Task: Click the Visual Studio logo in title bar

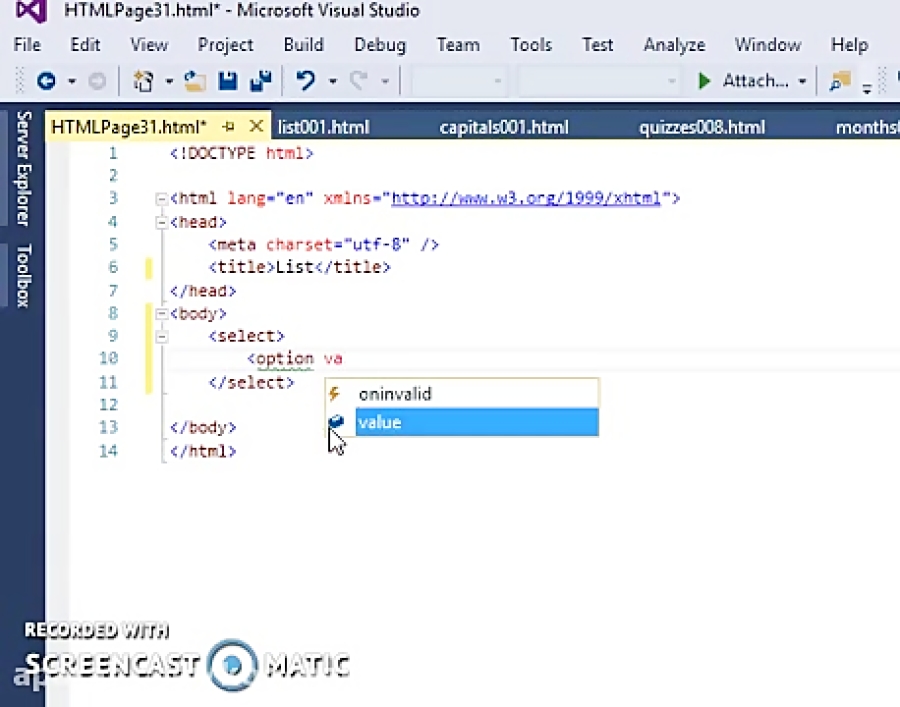Action: [27, 10]
